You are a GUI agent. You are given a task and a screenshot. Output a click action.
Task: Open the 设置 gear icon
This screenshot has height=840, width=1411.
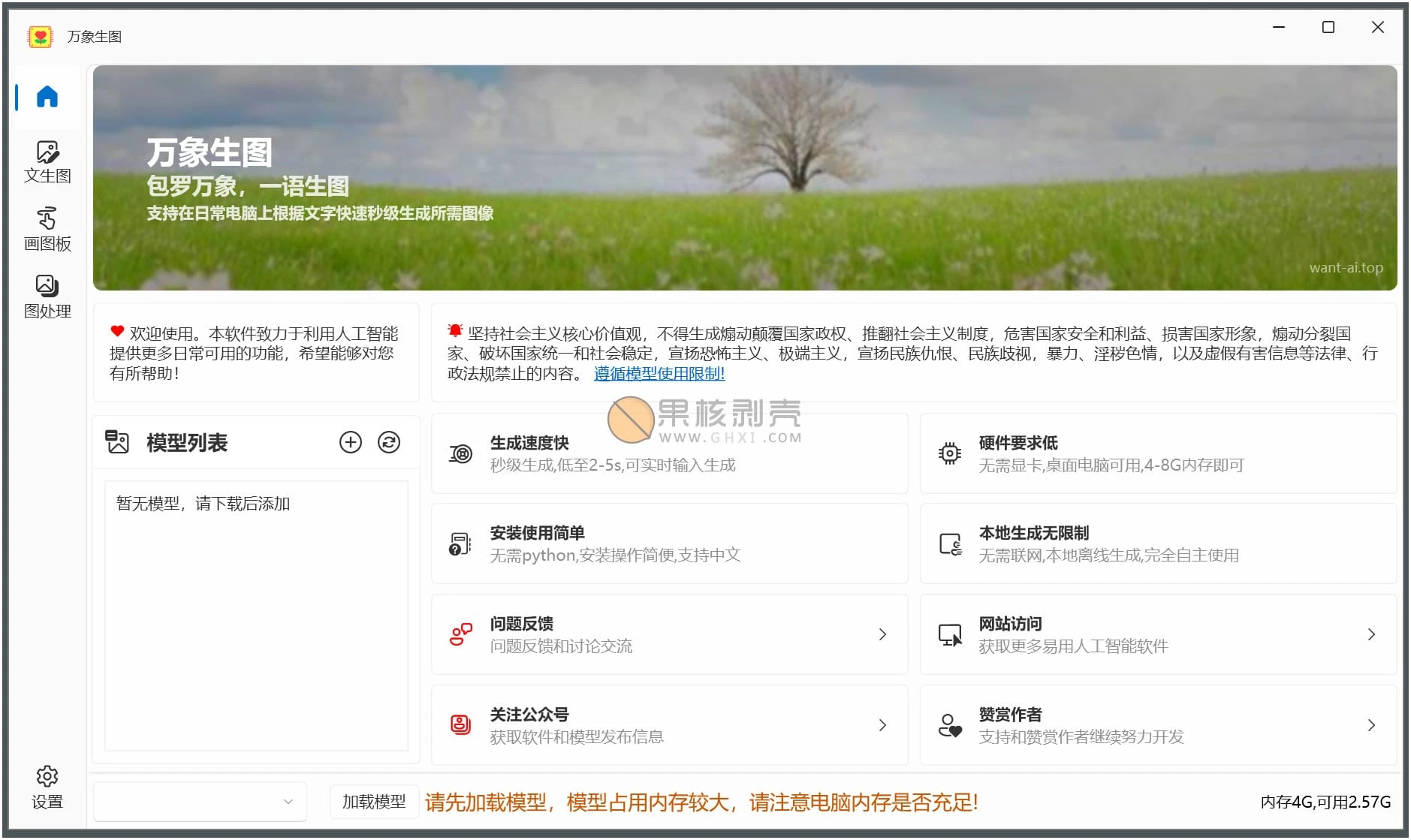[x=47, y=777]
